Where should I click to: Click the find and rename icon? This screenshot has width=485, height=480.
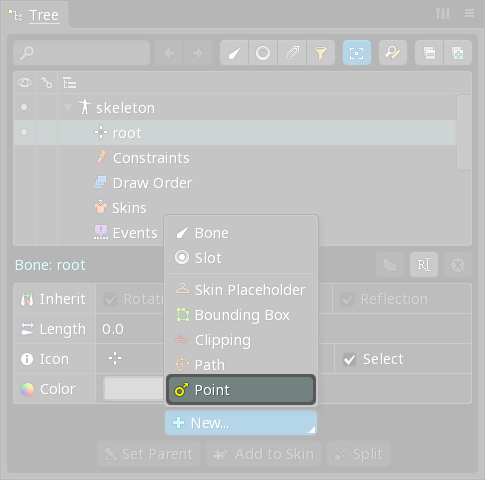pos(393,53)
